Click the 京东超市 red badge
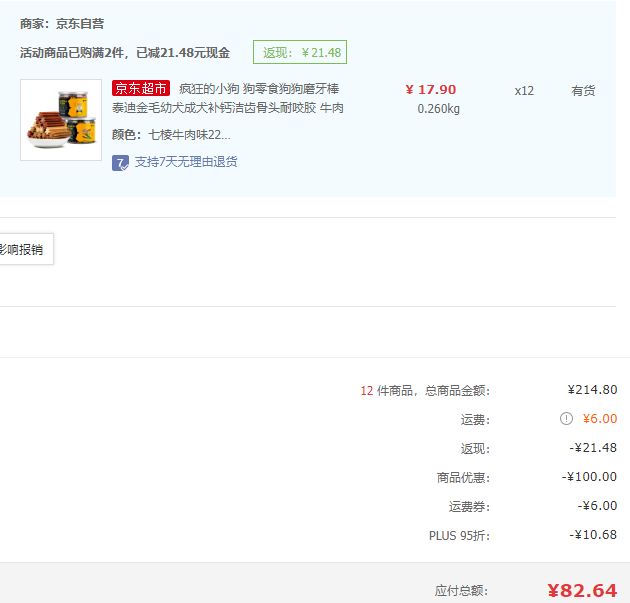 (x=141, y=88)
